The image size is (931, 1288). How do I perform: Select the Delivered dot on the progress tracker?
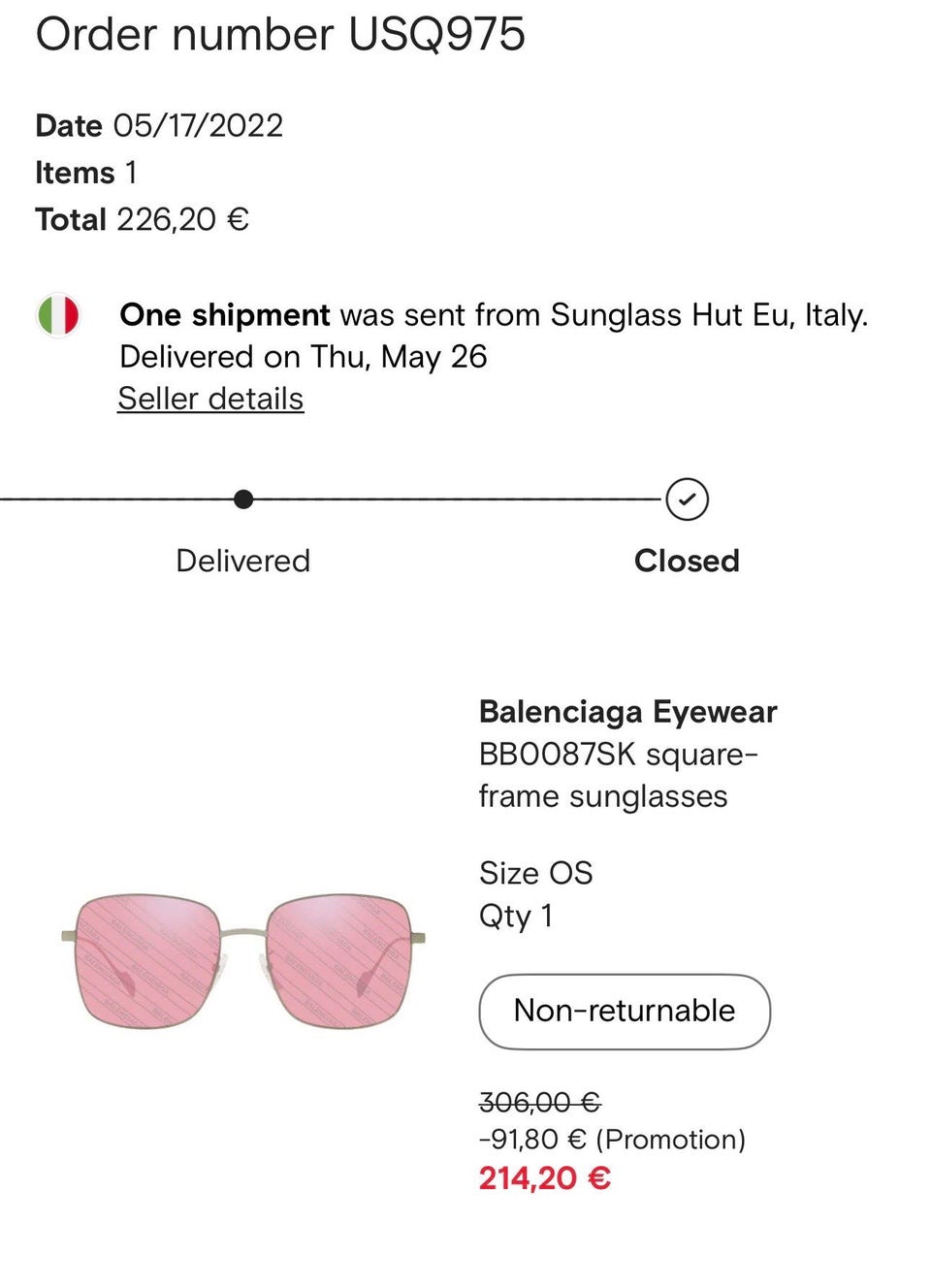click(x=243, y=499)
